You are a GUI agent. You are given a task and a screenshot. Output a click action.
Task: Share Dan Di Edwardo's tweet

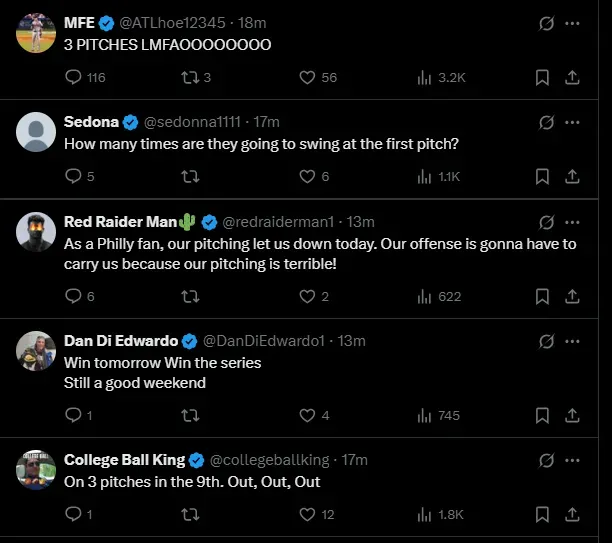click(572, 415)
